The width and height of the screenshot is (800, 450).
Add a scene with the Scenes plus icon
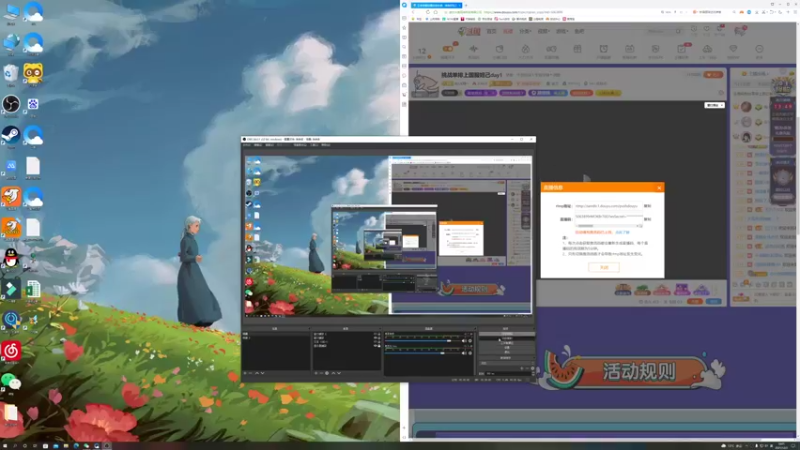245,373
